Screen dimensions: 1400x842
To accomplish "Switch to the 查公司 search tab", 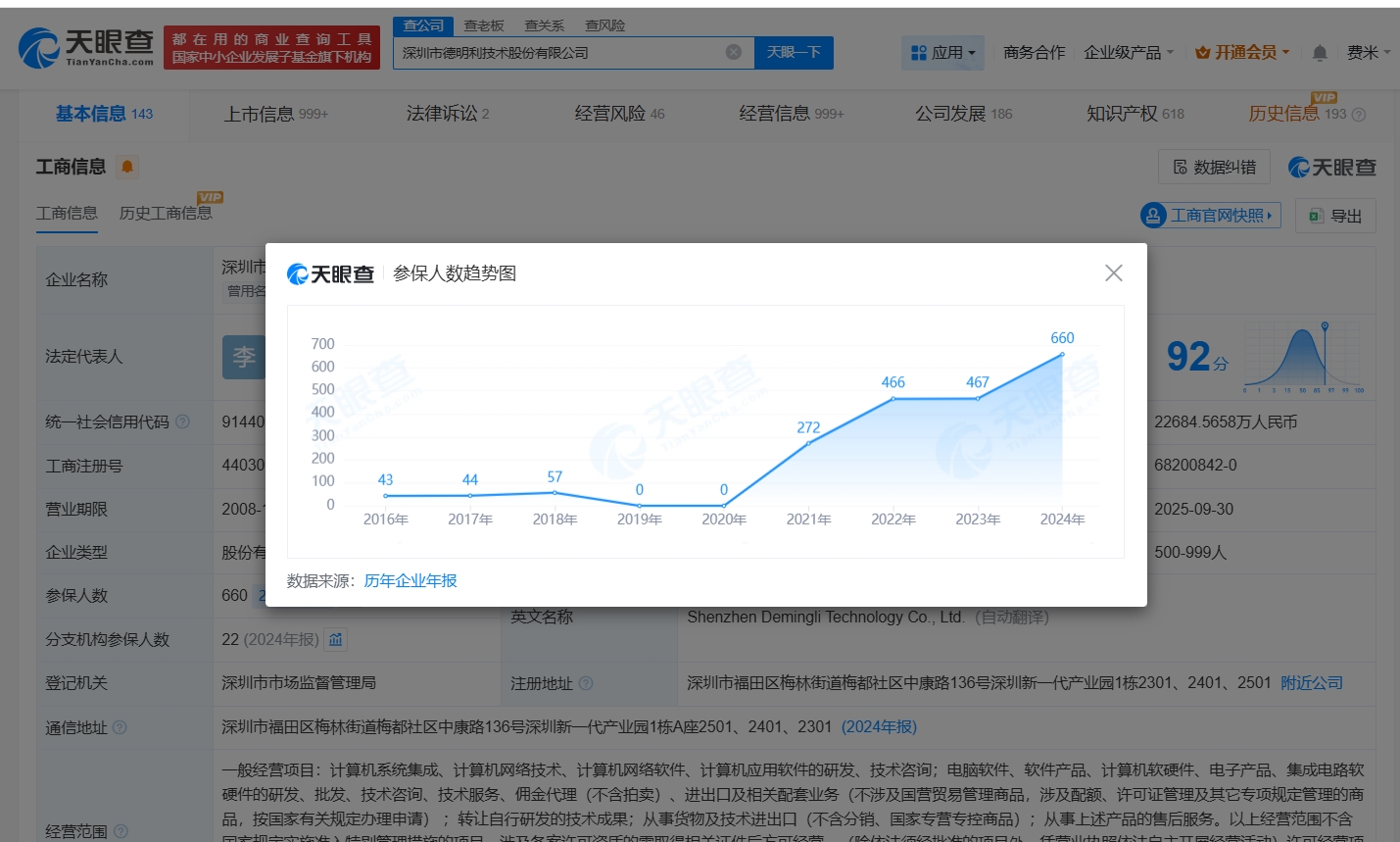I will [x=423, y=25].
